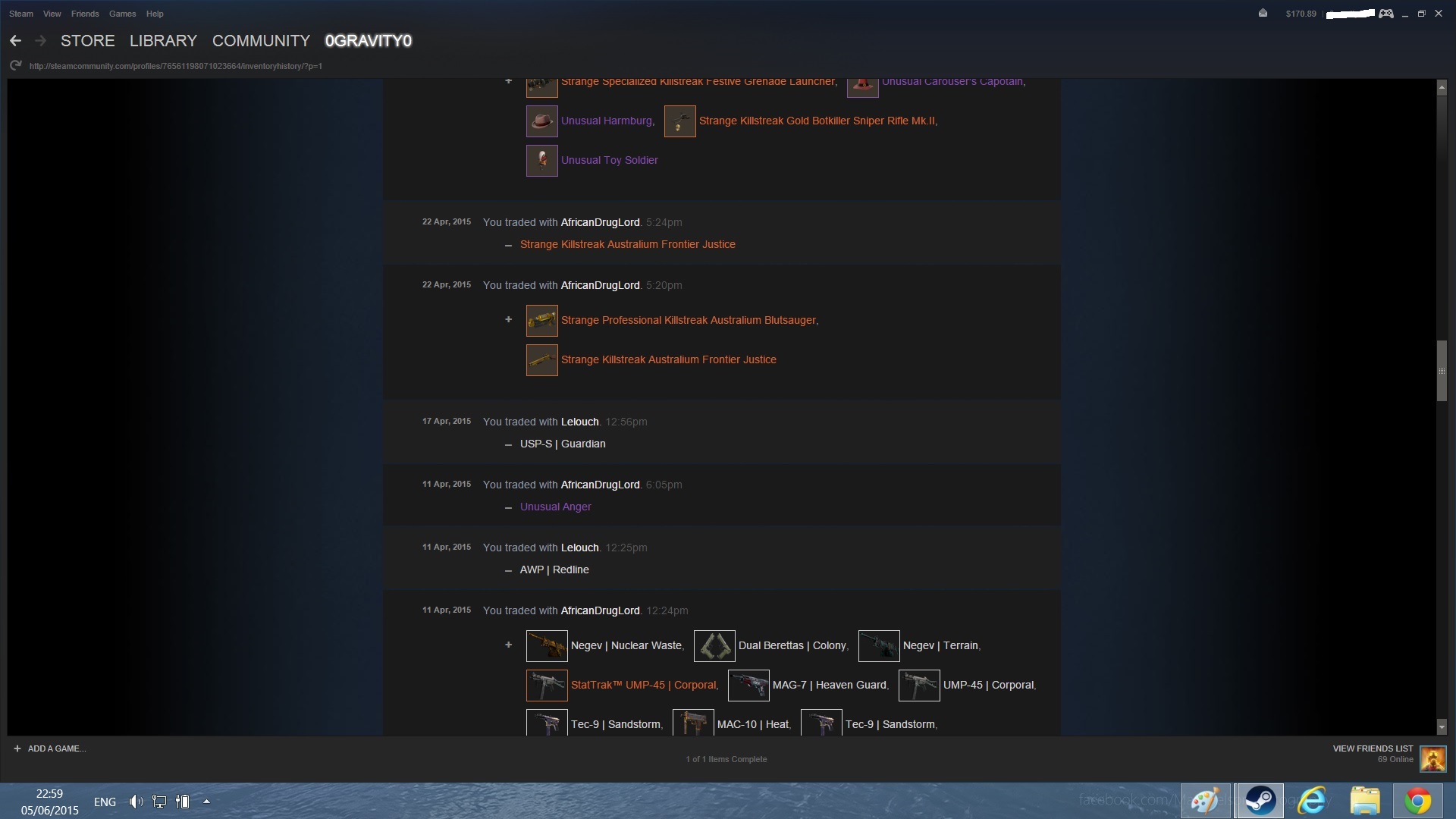
Task: Click the scrollbar down arrow
Action: (1442, 726)
